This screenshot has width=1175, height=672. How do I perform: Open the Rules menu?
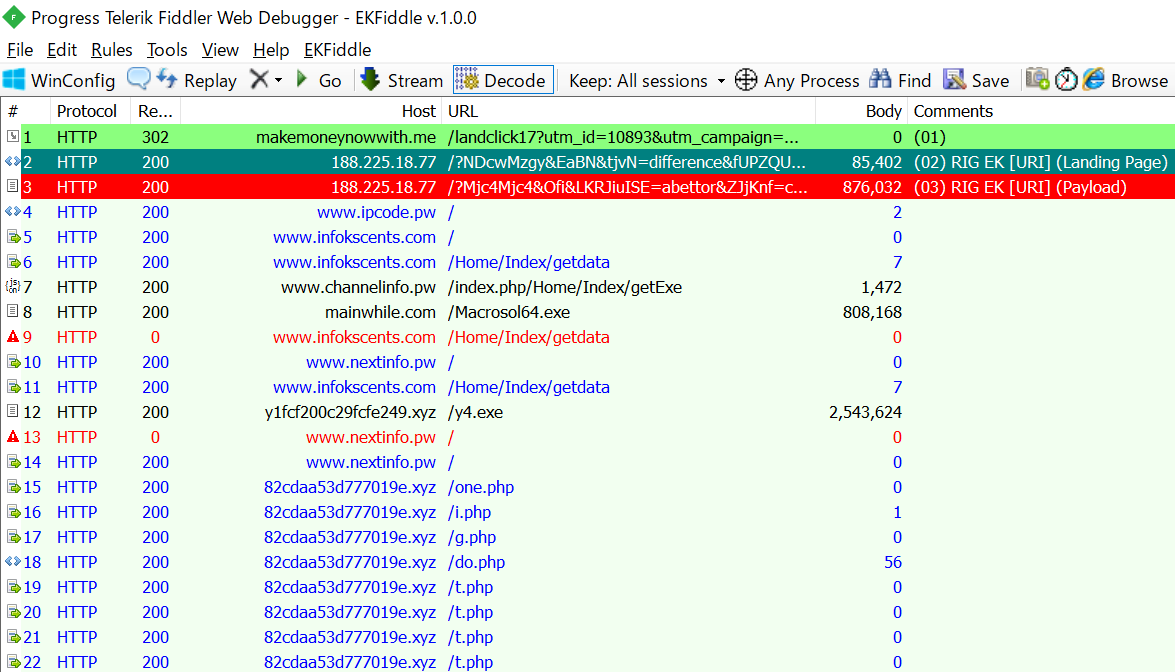point(112,49)
